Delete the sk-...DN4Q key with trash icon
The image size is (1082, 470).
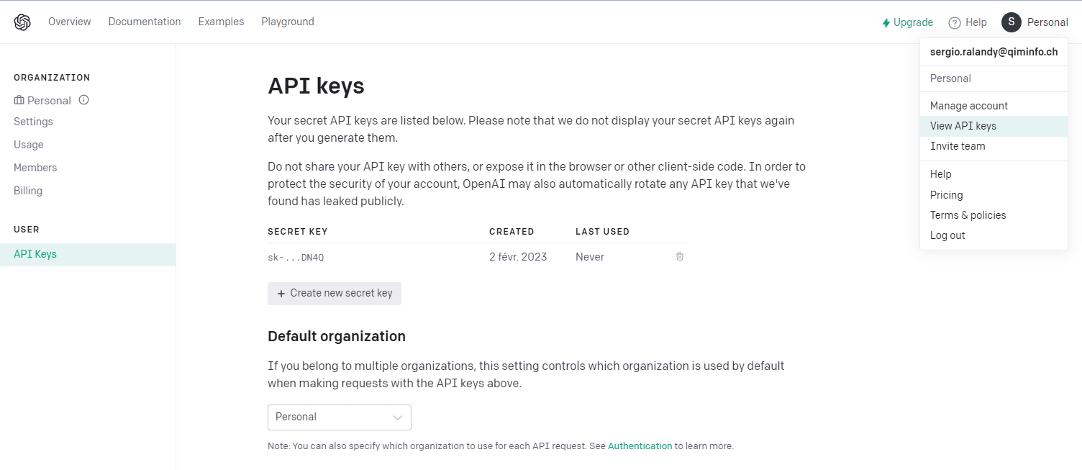680,257
